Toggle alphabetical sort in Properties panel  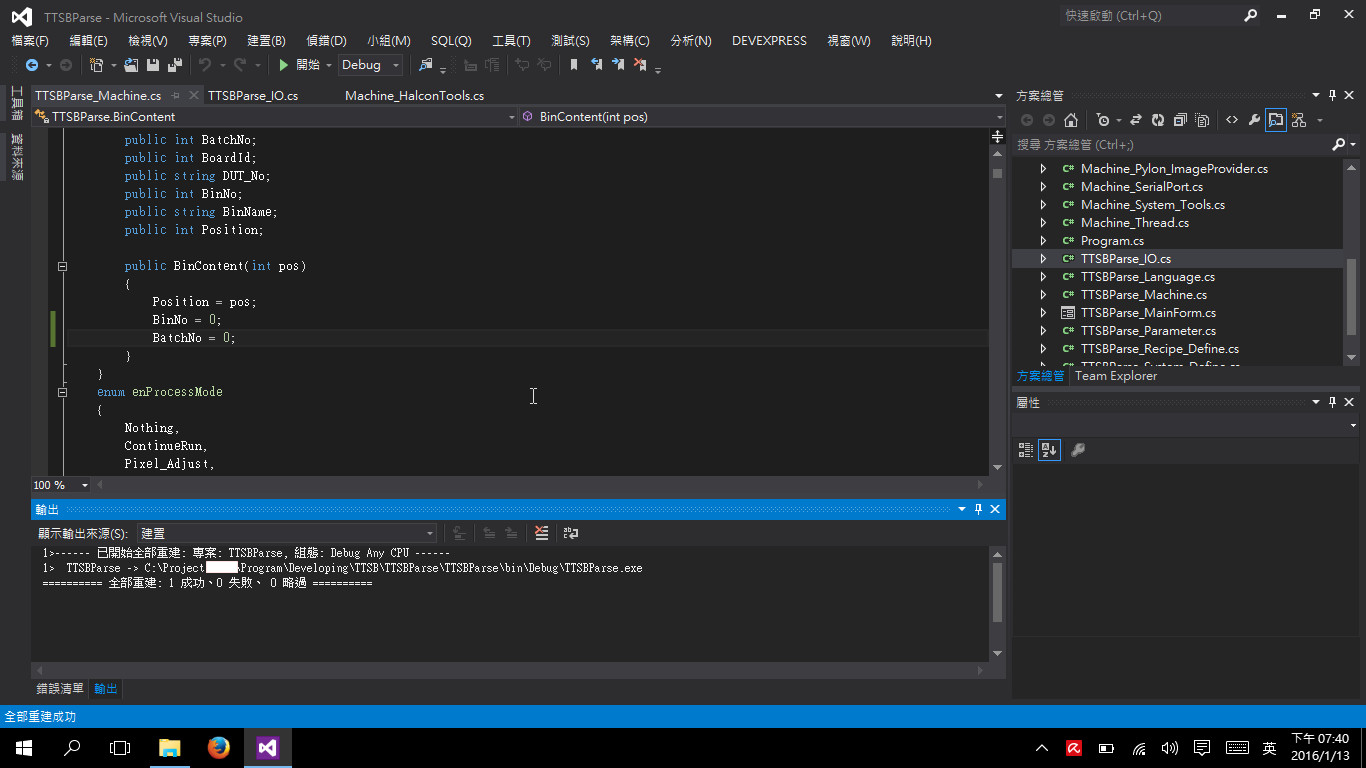click(1049, 450)
